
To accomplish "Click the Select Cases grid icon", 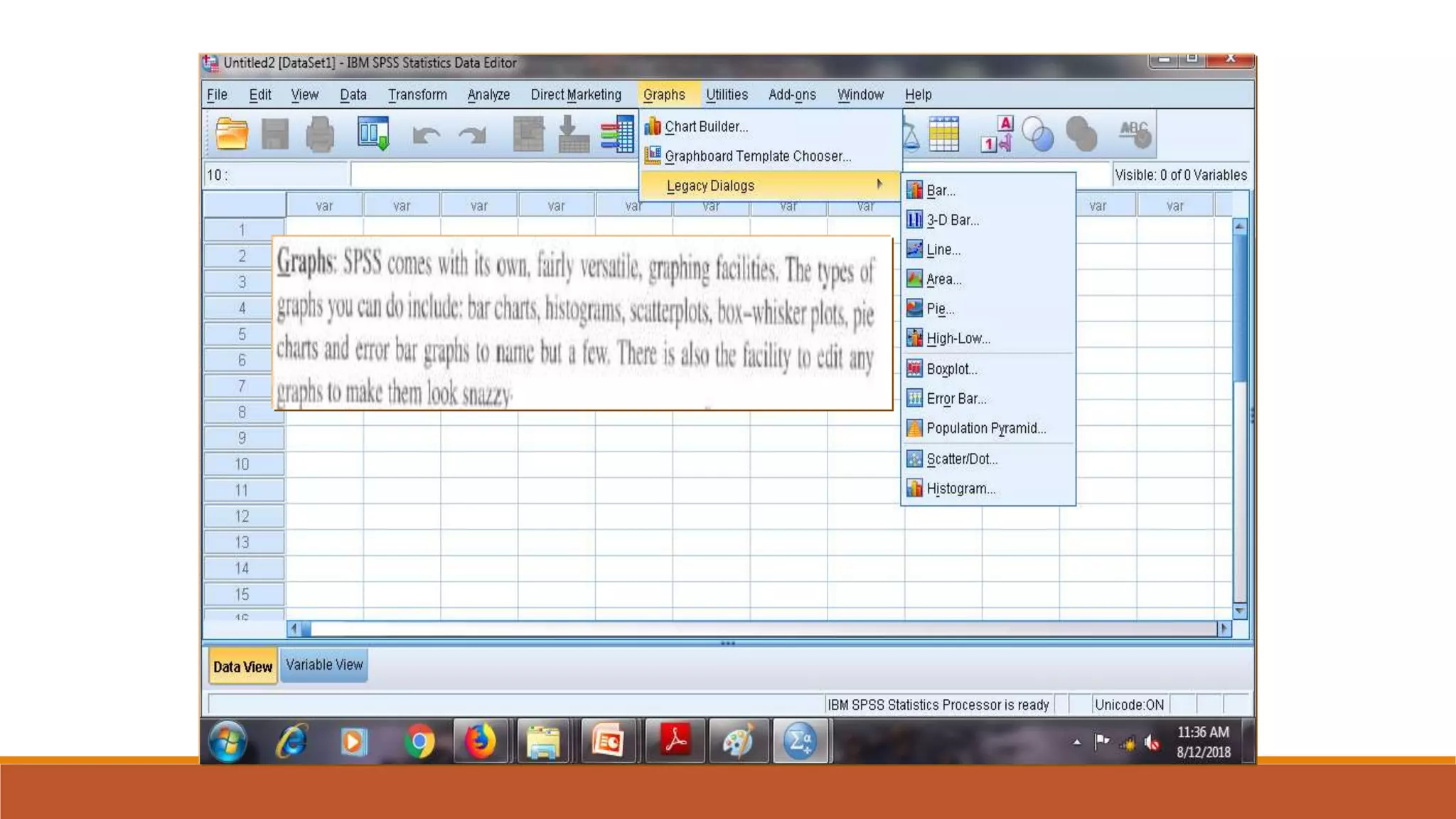I will [x=943, y=134].
